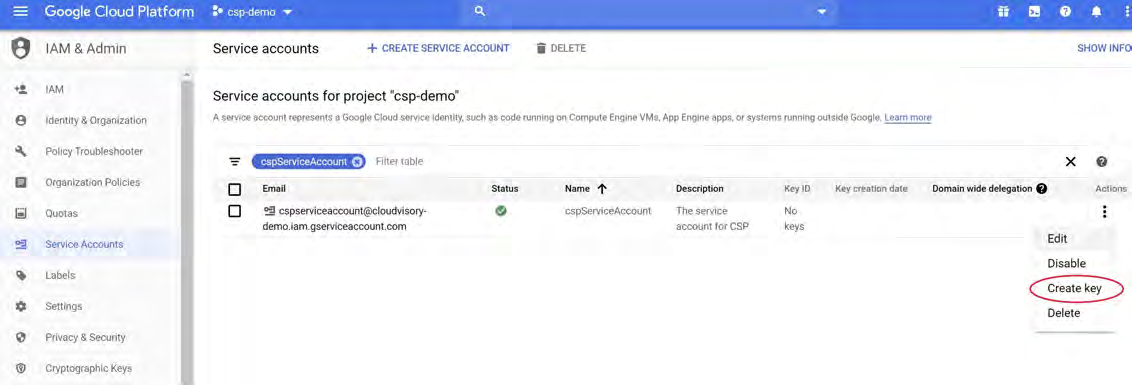The width and height of the screenshot is (1132, 385).
Task: Open Quotas in sidebar
Action: (x=61, y=214)
